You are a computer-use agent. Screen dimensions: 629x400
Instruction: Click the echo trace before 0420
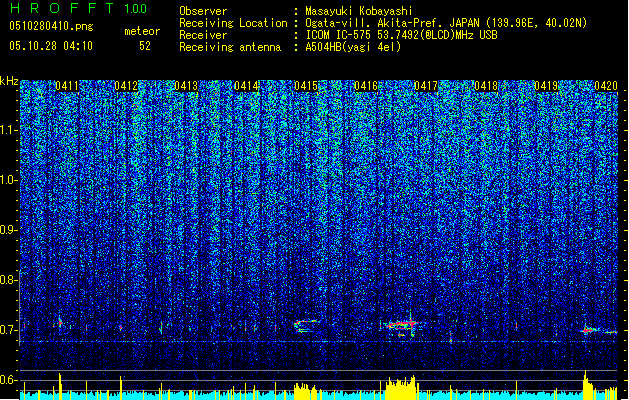tap(598, 331)
